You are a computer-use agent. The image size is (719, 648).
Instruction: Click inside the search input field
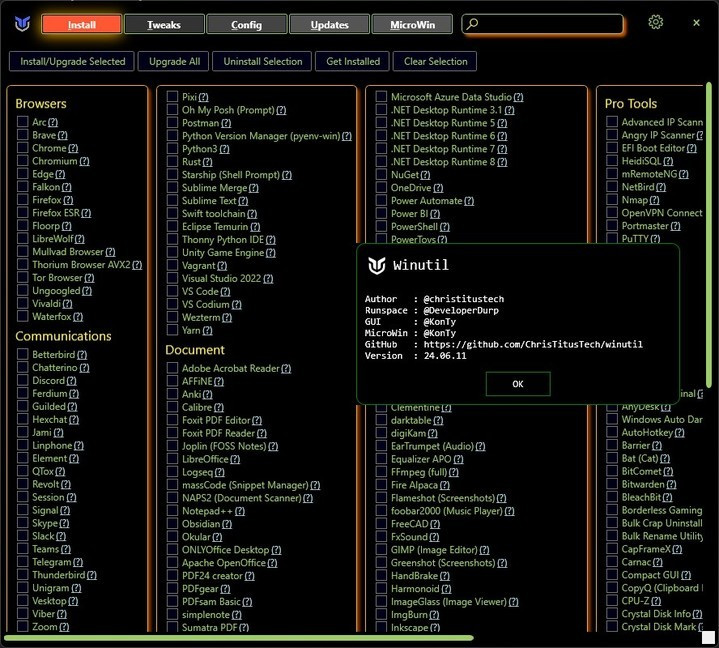[550, 24]
